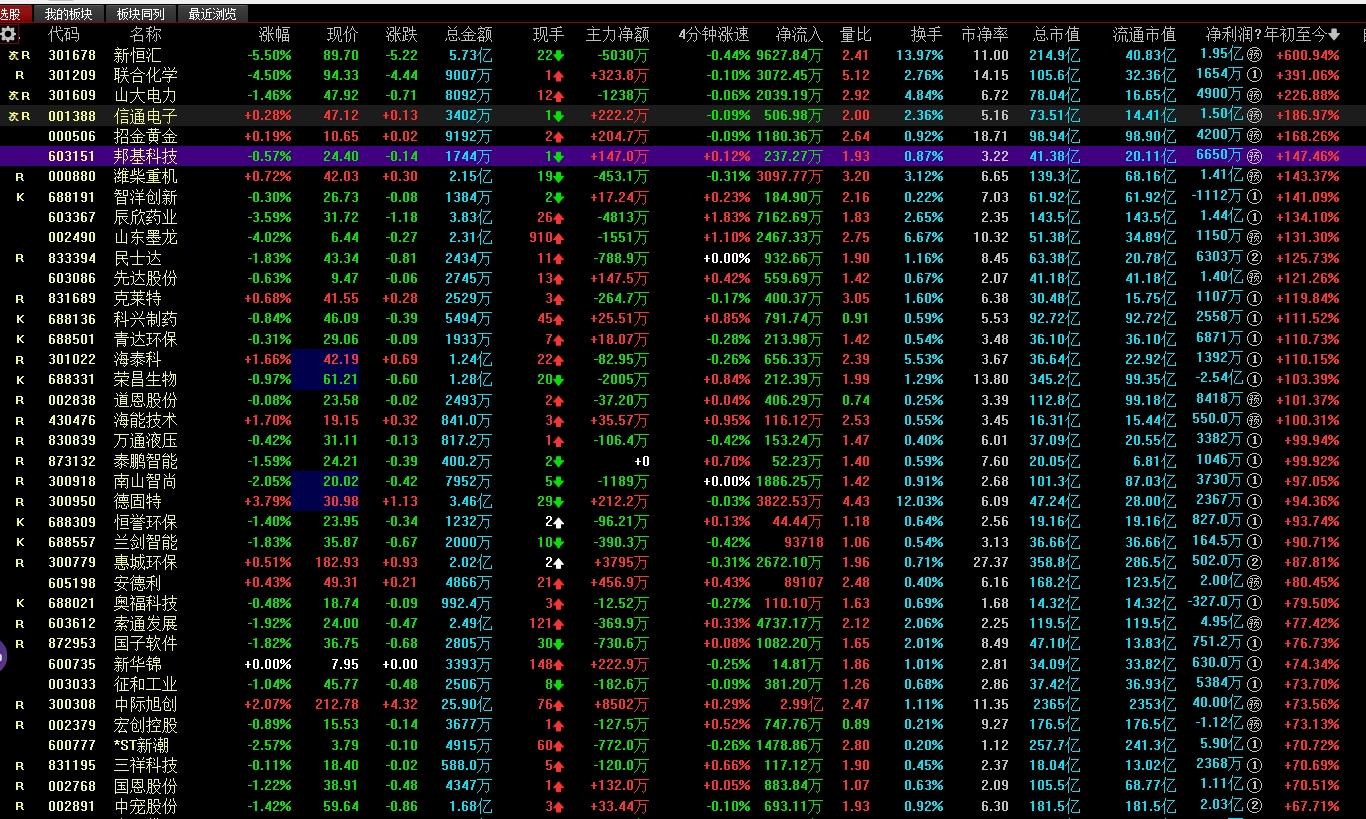
Task: Sort by the 现价 column header
Action: coord(342,35)
